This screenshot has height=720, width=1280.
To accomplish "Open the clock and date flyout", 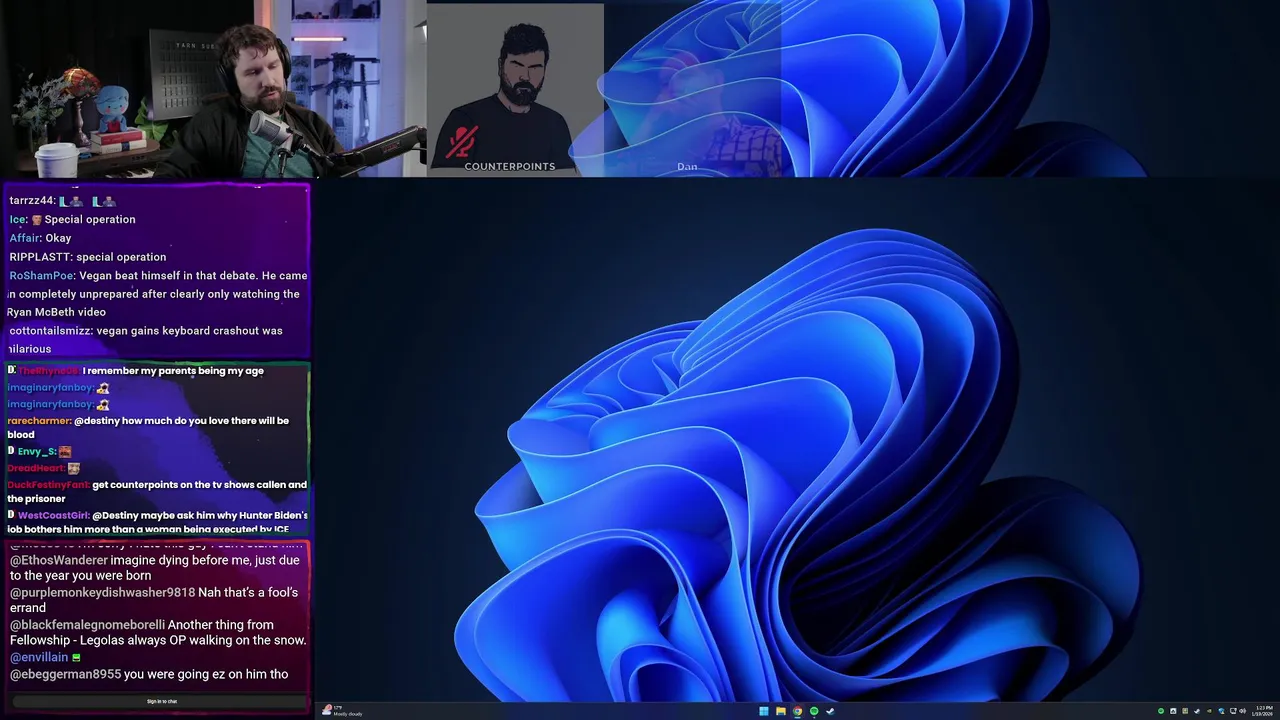I will (1263, 711).
